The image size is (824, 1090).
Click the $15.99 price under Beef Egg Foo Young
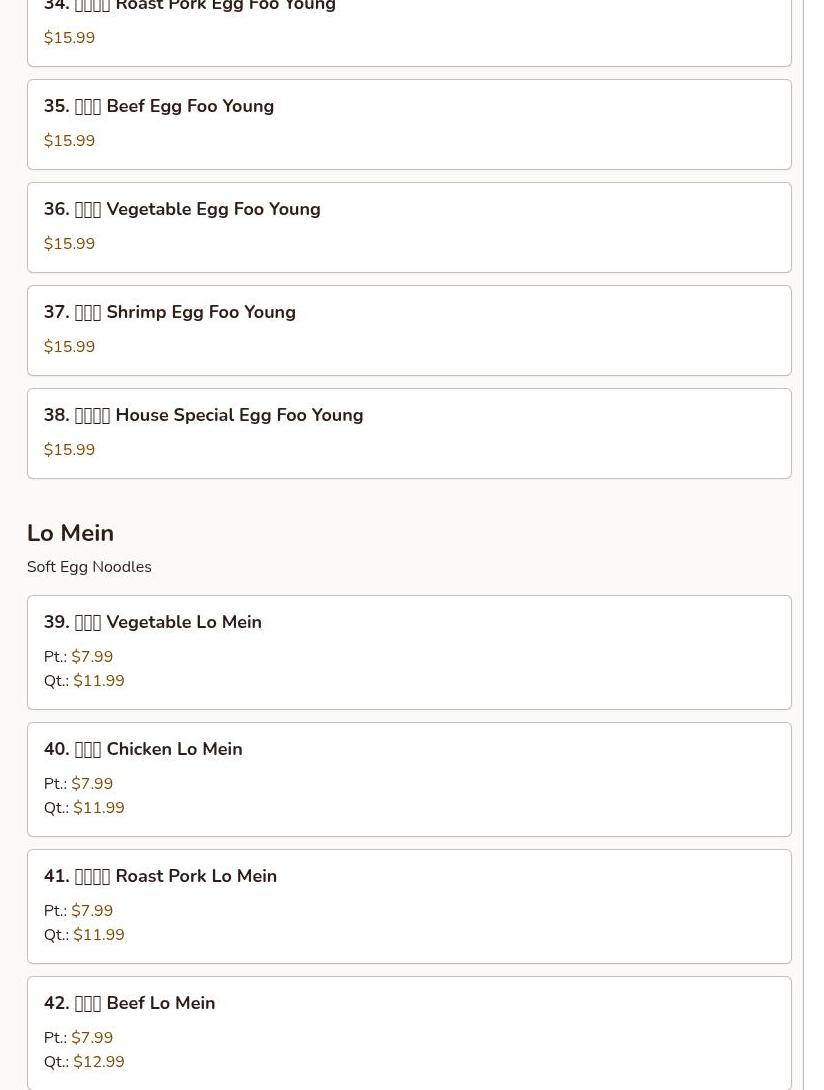click(x=70, y=140)
